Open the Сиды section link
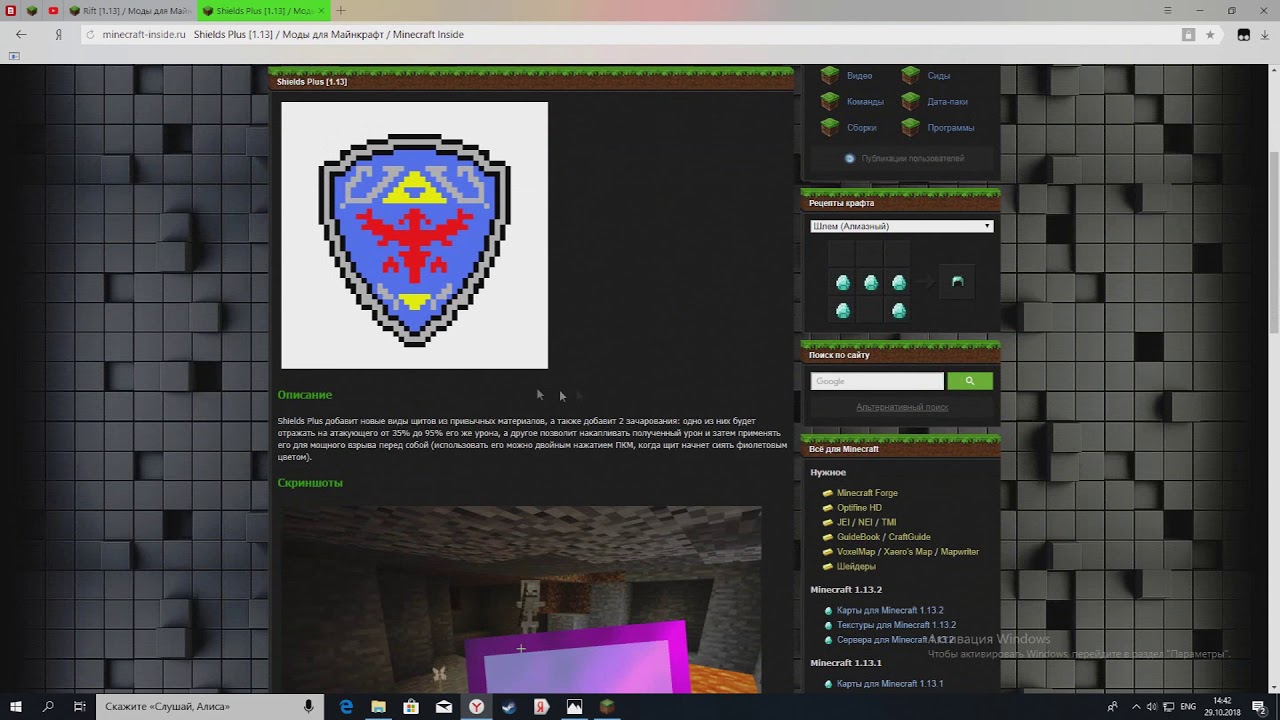Image resolution: width=1280 pixels, height=720 pixels. (x=938, y=76)
